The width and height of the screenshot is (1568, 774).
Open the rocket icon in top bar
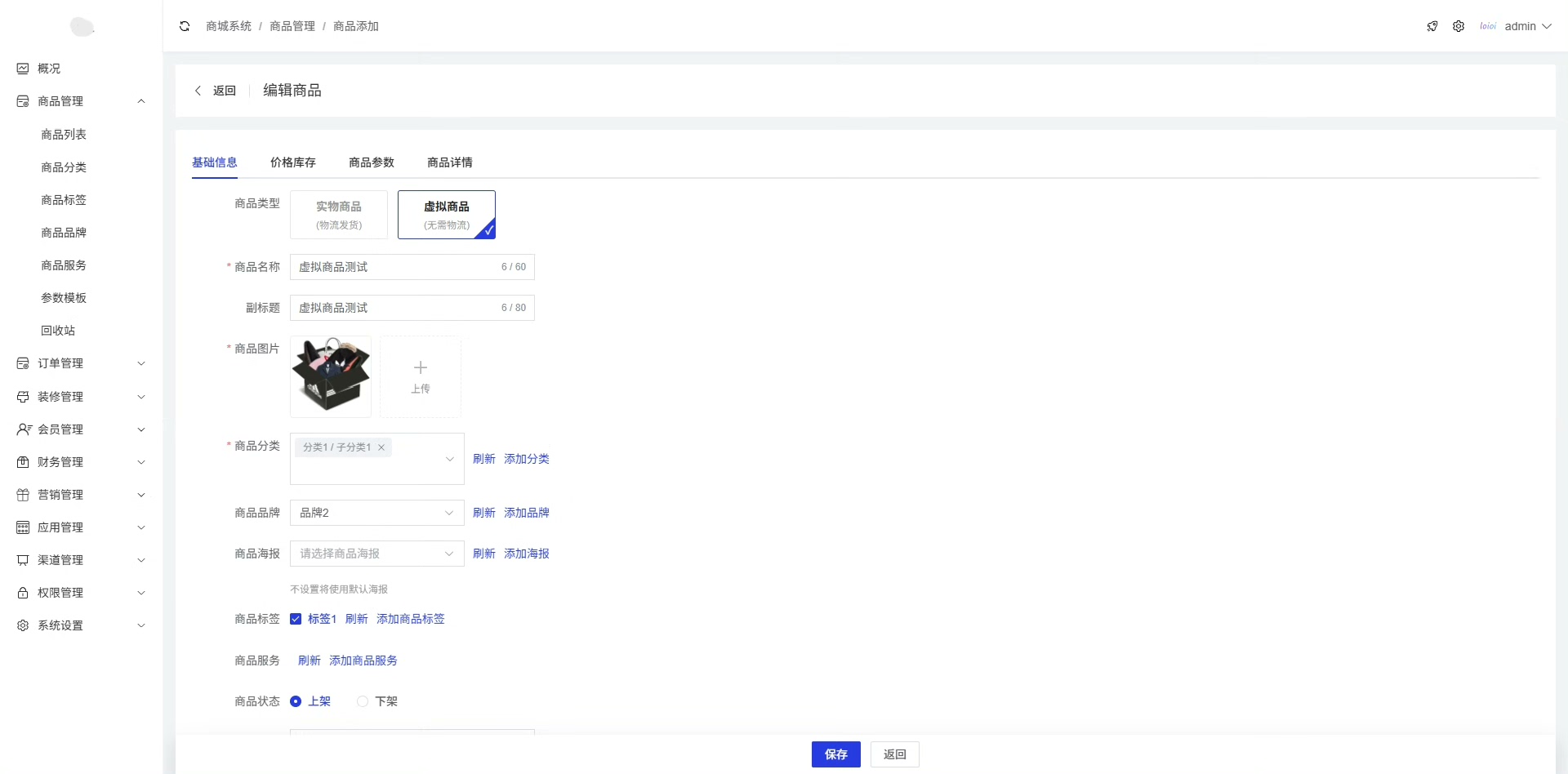[1432, 26]
